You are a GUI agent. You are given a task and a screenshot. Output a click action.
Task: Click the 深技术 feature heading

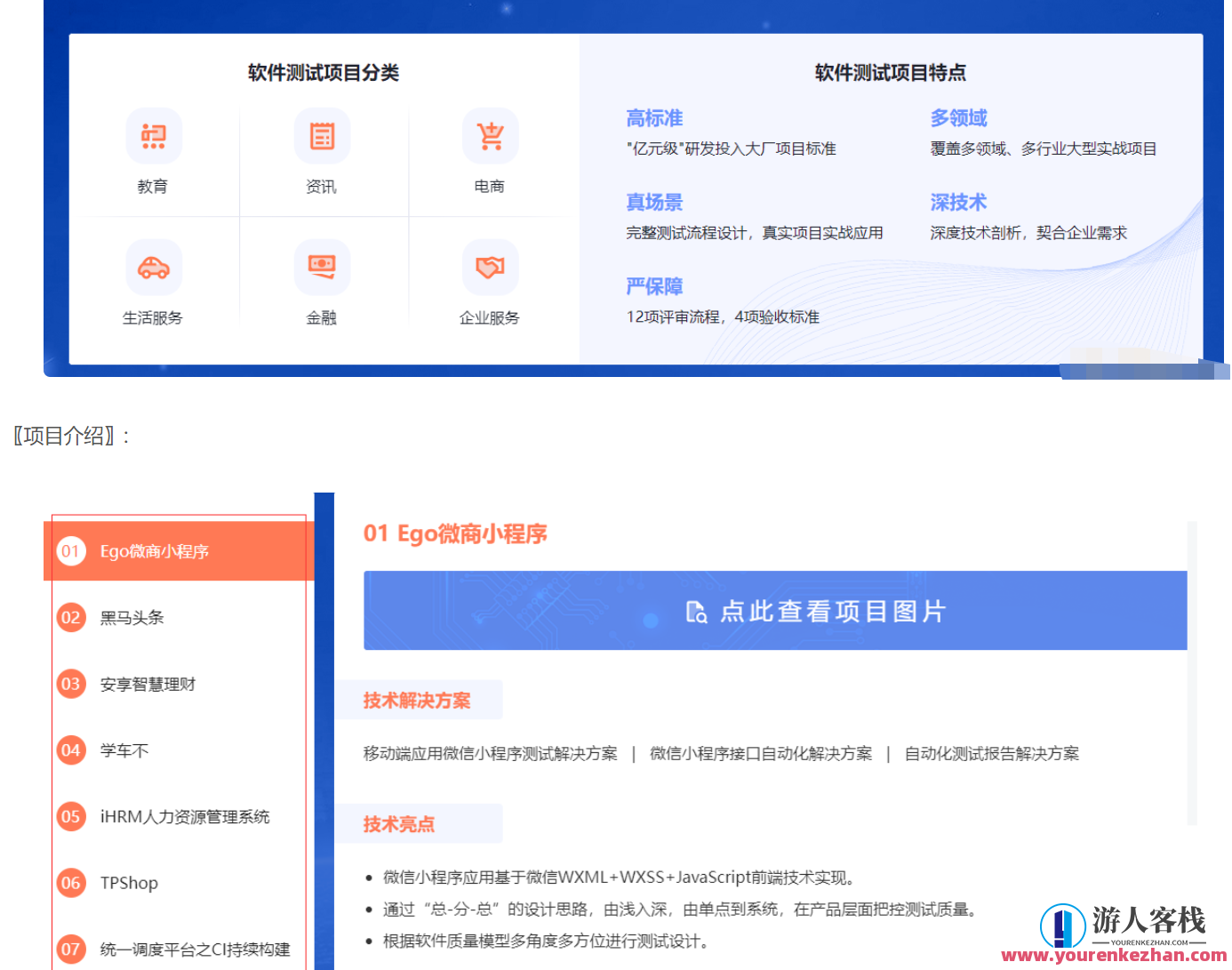[x=957, y=202]
